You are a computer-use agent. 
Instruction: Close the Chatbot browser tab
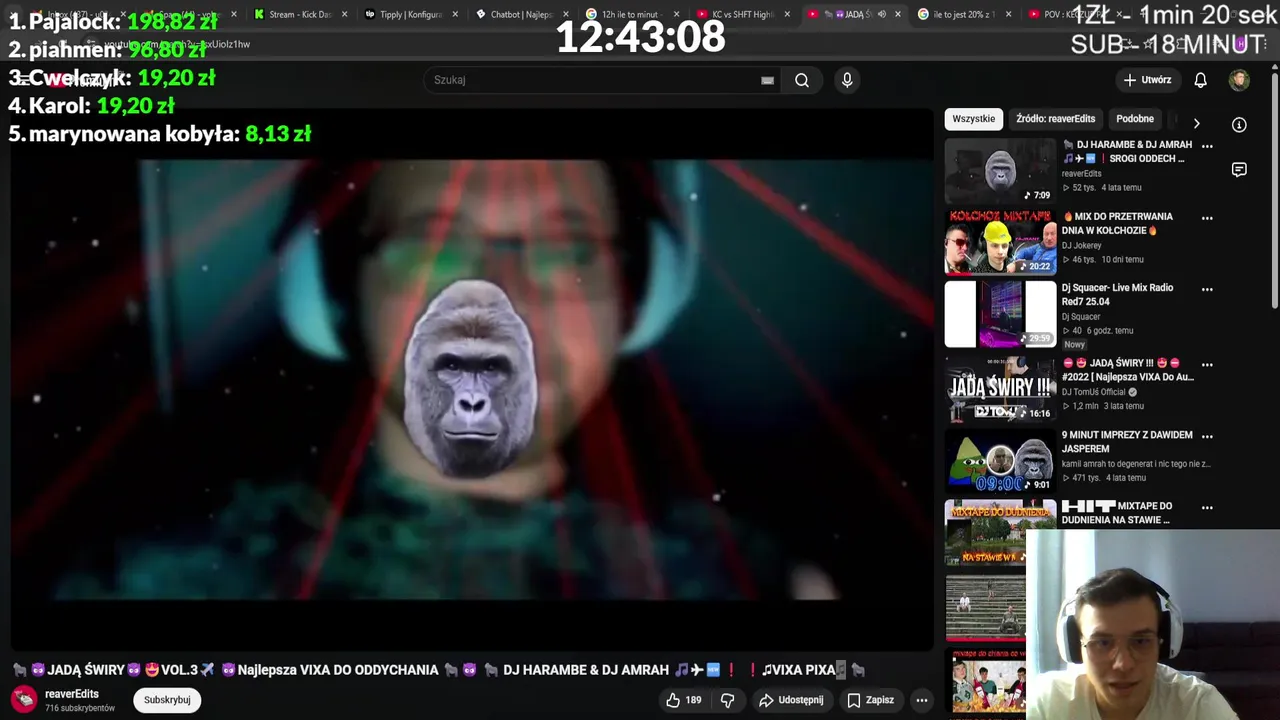tap(566, 15)
